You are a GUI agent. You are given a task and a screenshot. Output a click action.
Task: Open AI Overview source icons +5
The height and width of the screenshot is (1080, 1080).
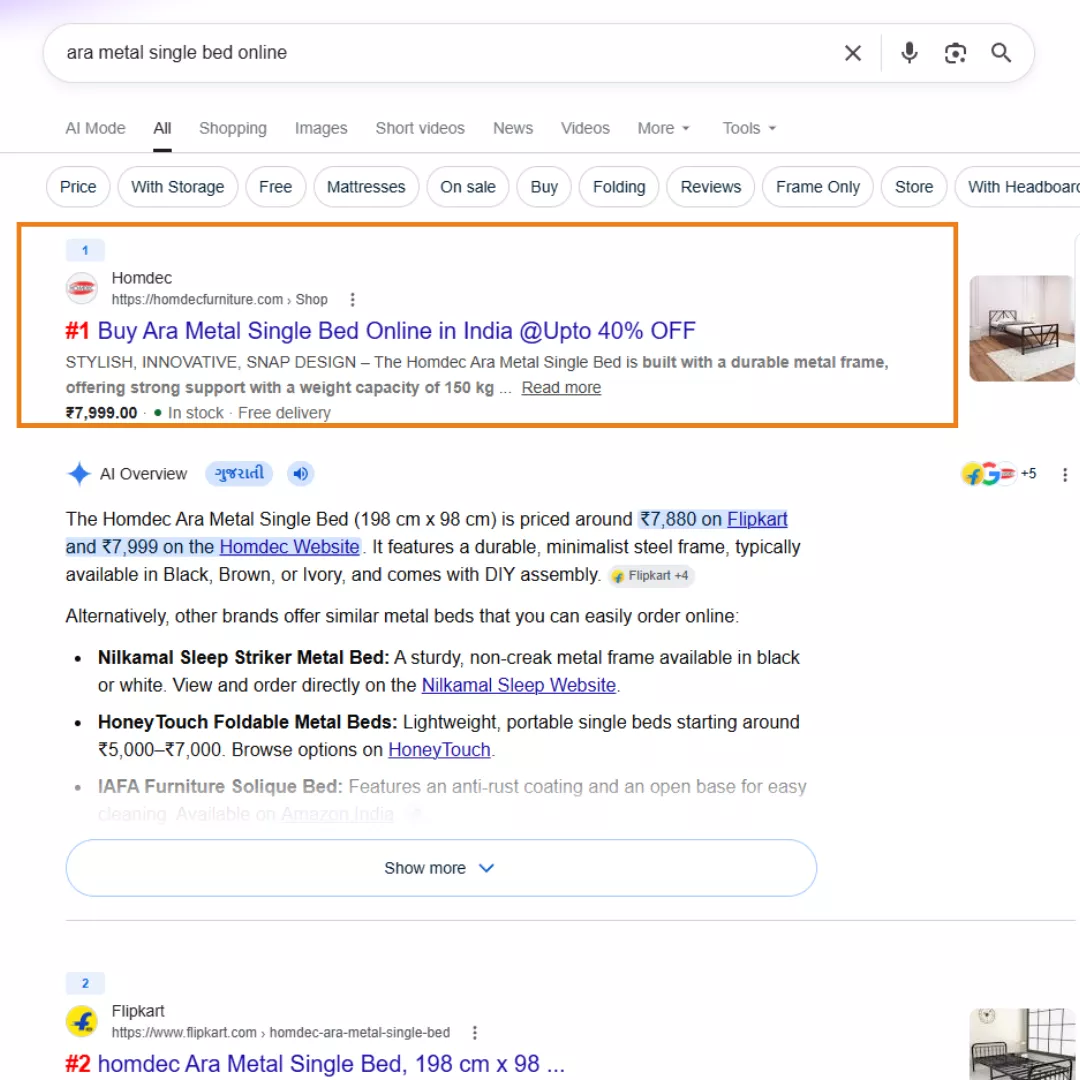[999, 474]
